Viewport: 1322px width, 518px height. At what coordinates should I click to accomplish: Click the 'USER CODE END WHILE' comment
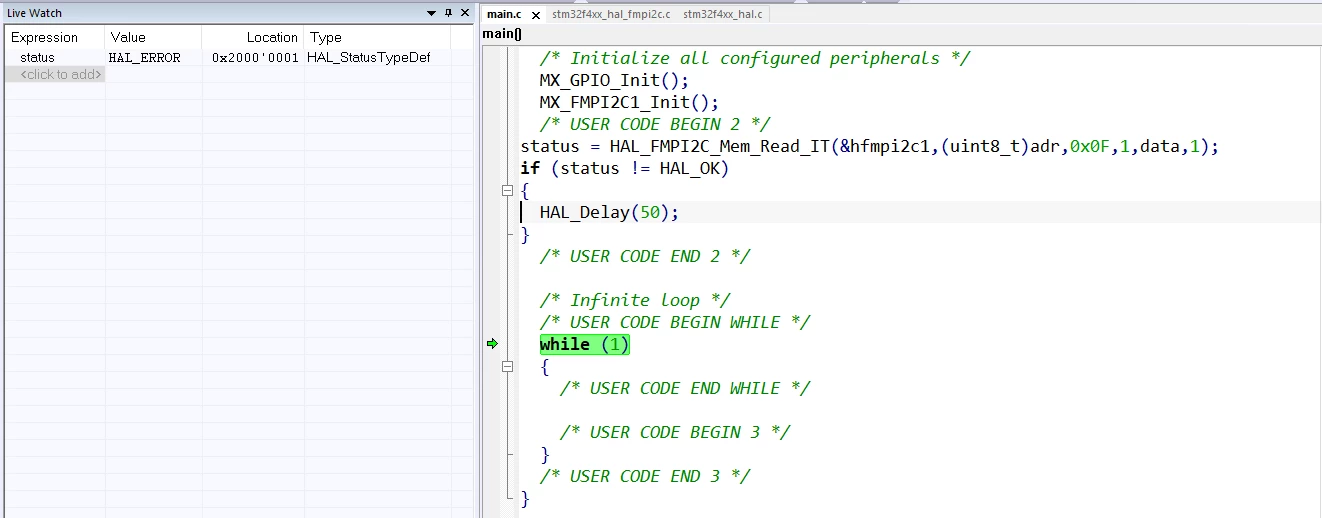point(685,388)
